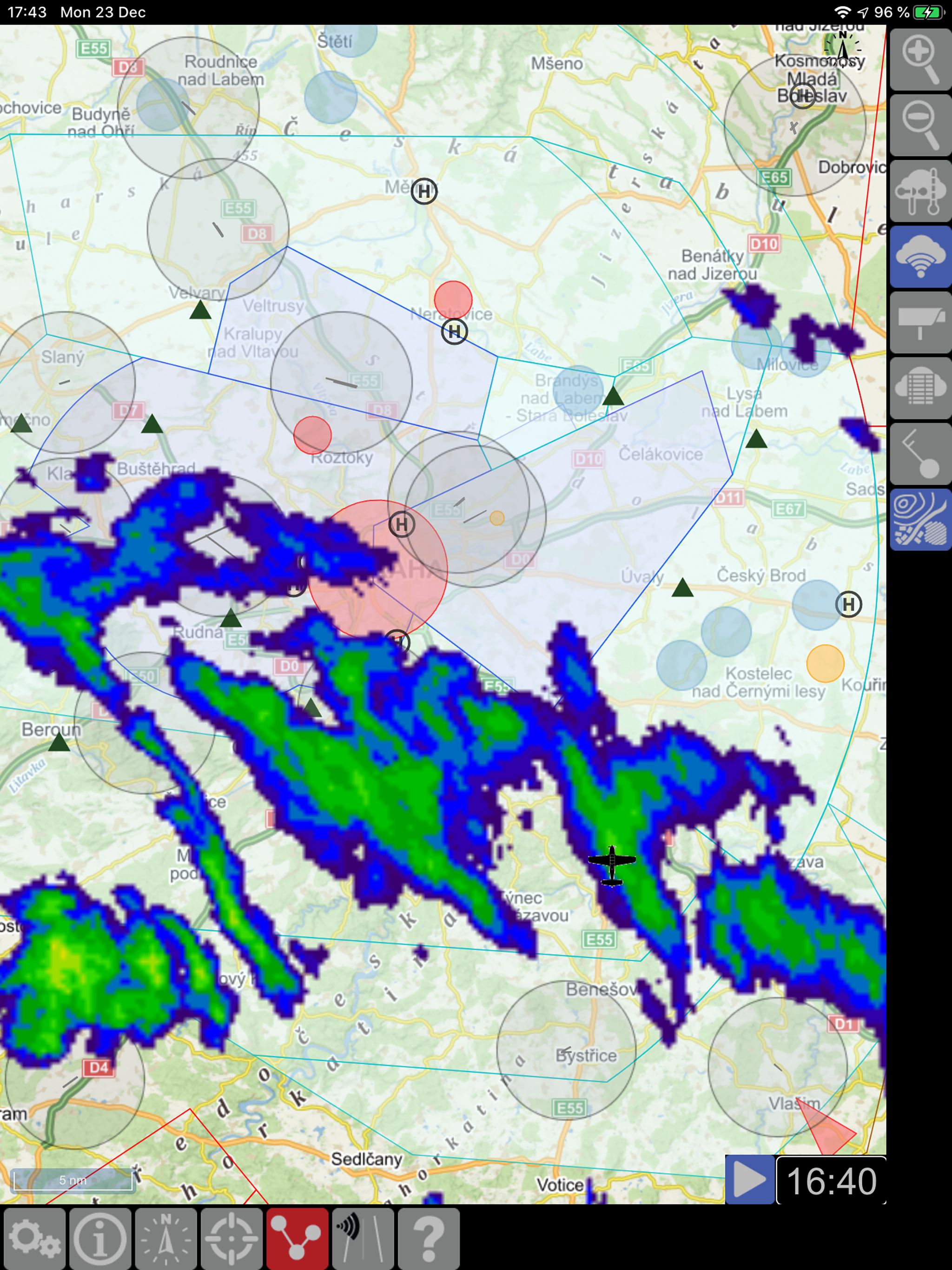Image resolution: width=952 pixels, height=1270 pixels.
Task: Center map on current position crosshair
Action: (232, 1238)
